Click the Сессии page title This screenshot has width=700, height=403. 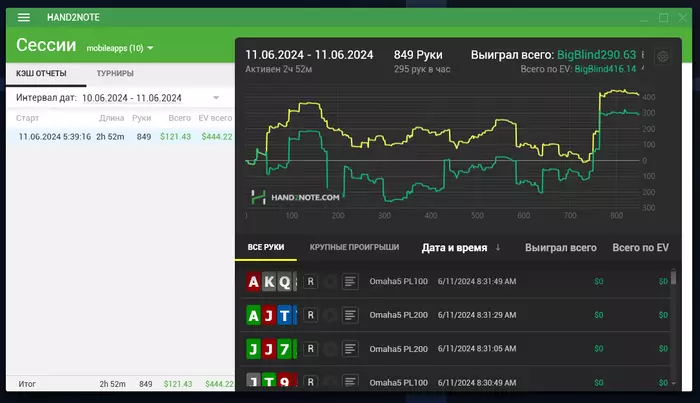[x=46, y=45]
